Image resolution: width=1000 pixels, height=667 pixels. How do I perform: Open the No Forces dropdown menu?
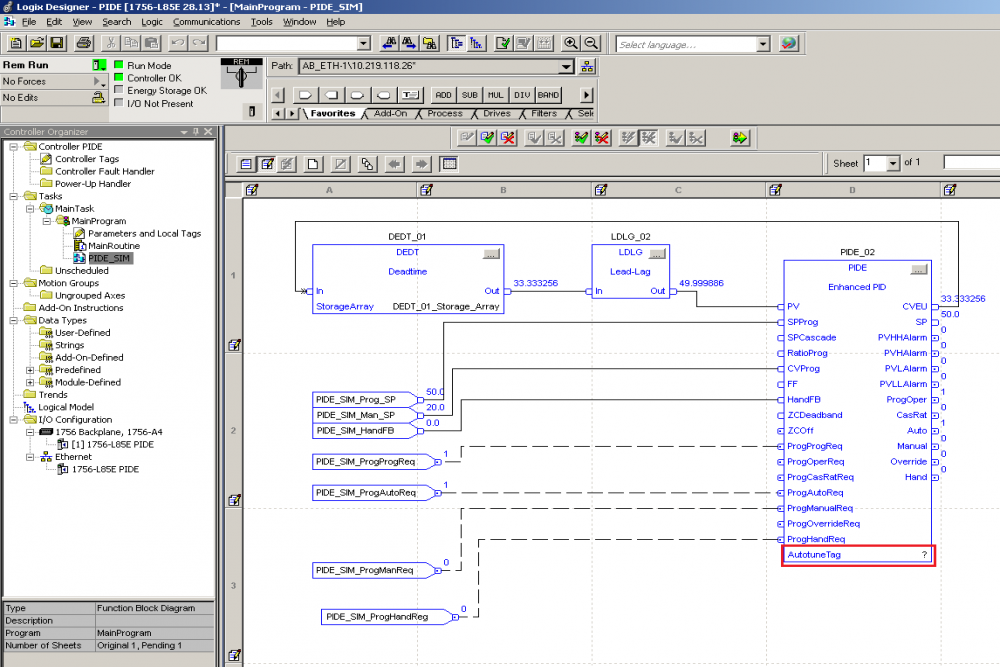click(x=99, y=82)
